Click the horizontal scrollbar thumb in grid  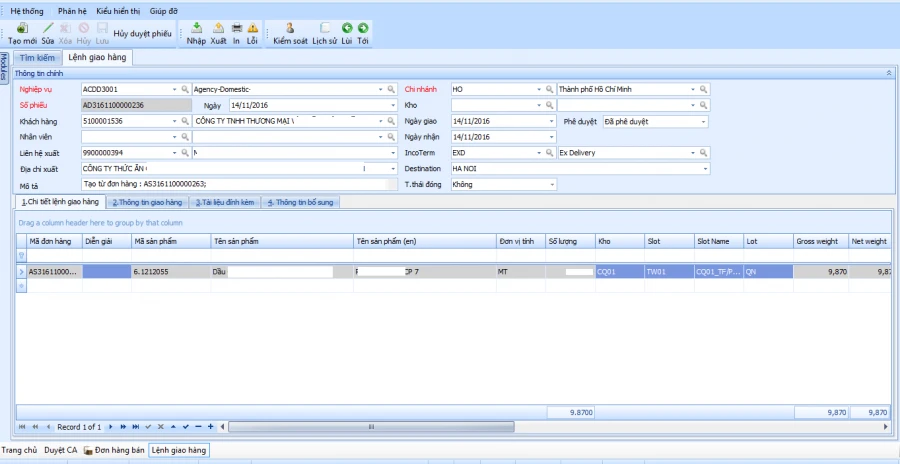371,427
